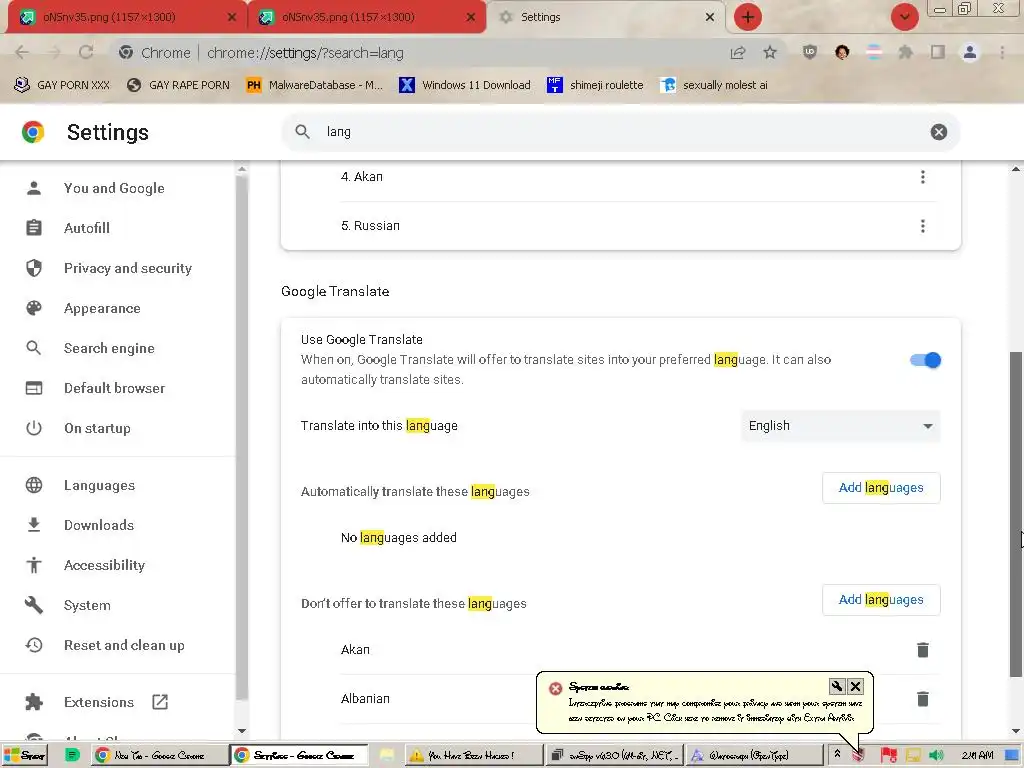Viewport: 1024px width, 768px height.
Task: Click the red flag tray icon
Action: [x=888, y=756]
